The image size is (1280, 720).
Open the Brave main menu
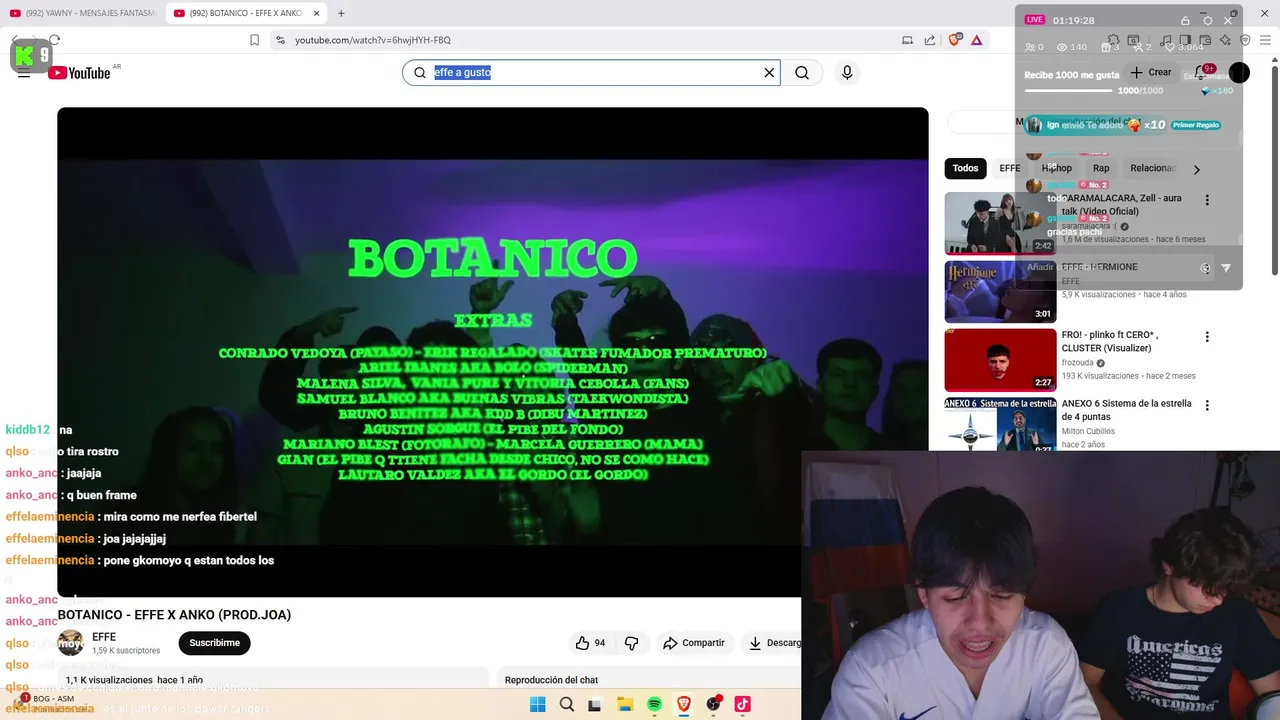(1267, 40)
